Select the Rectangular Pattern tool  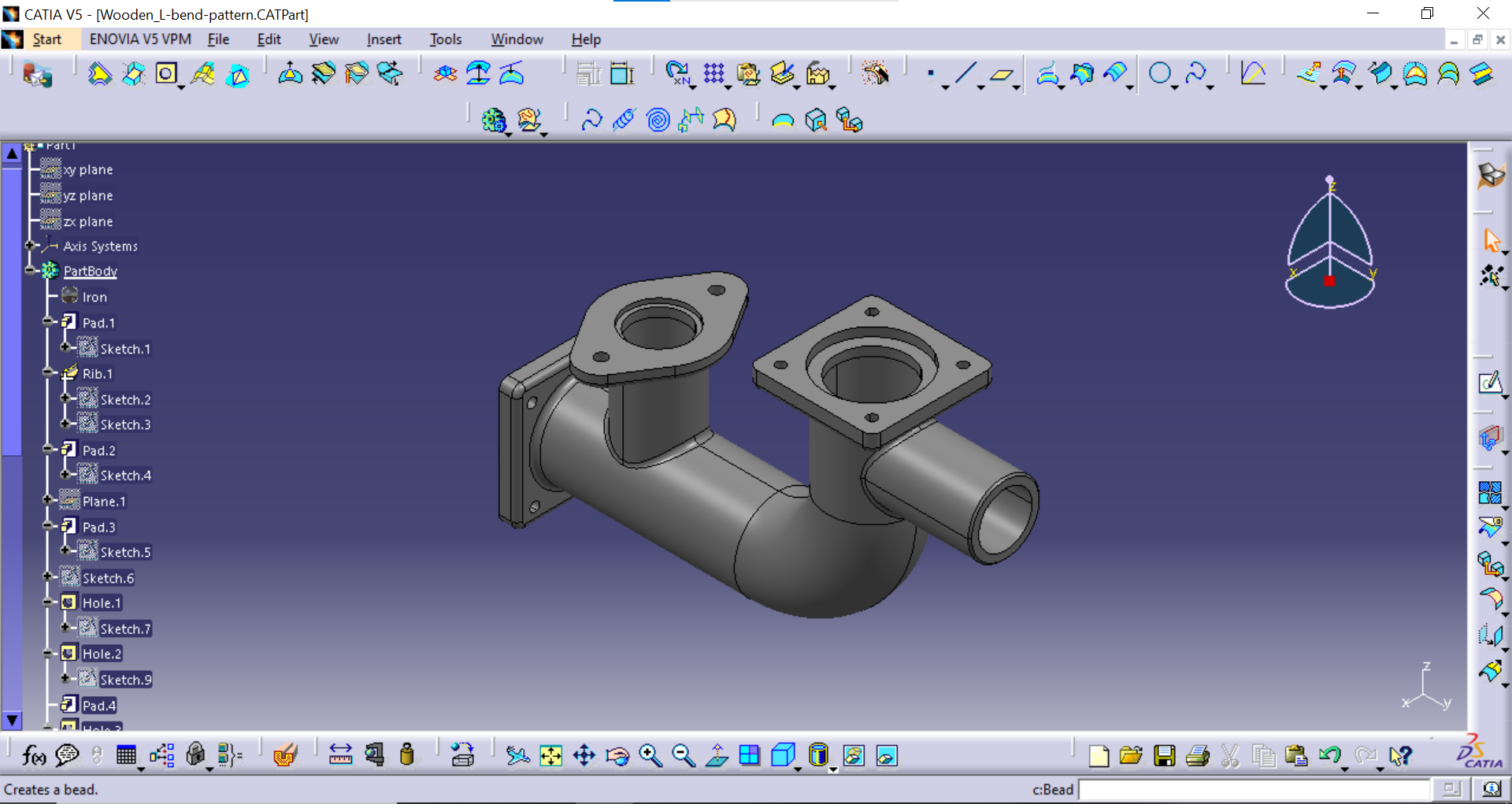(714, 74)
